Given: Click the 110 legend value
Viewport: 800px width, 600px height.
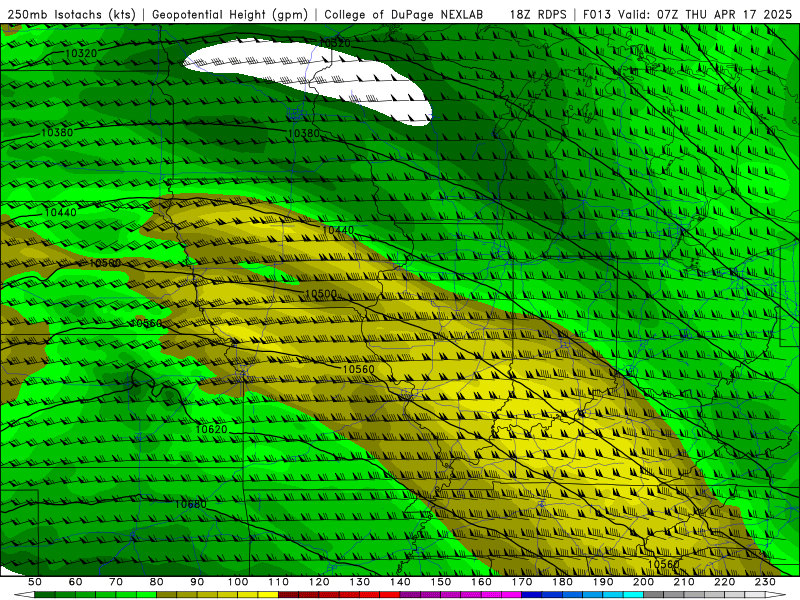Looking at the screenshot, I should (279, 582).
